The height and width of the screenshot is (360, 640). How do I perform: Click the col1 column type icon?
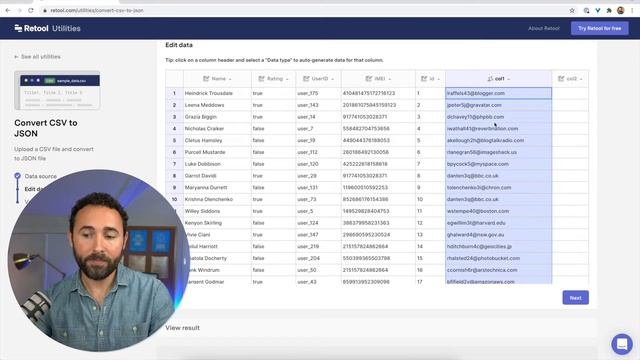coord(490,78)
